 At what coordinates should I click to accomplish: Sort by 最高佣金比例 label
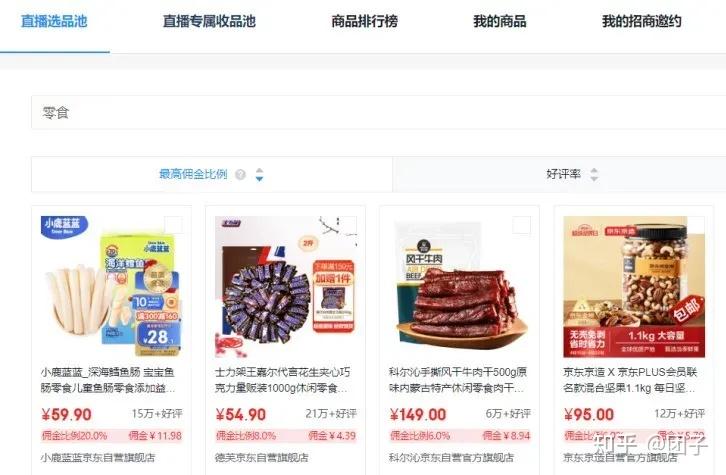pyautogui.click(x=193, y=174)
